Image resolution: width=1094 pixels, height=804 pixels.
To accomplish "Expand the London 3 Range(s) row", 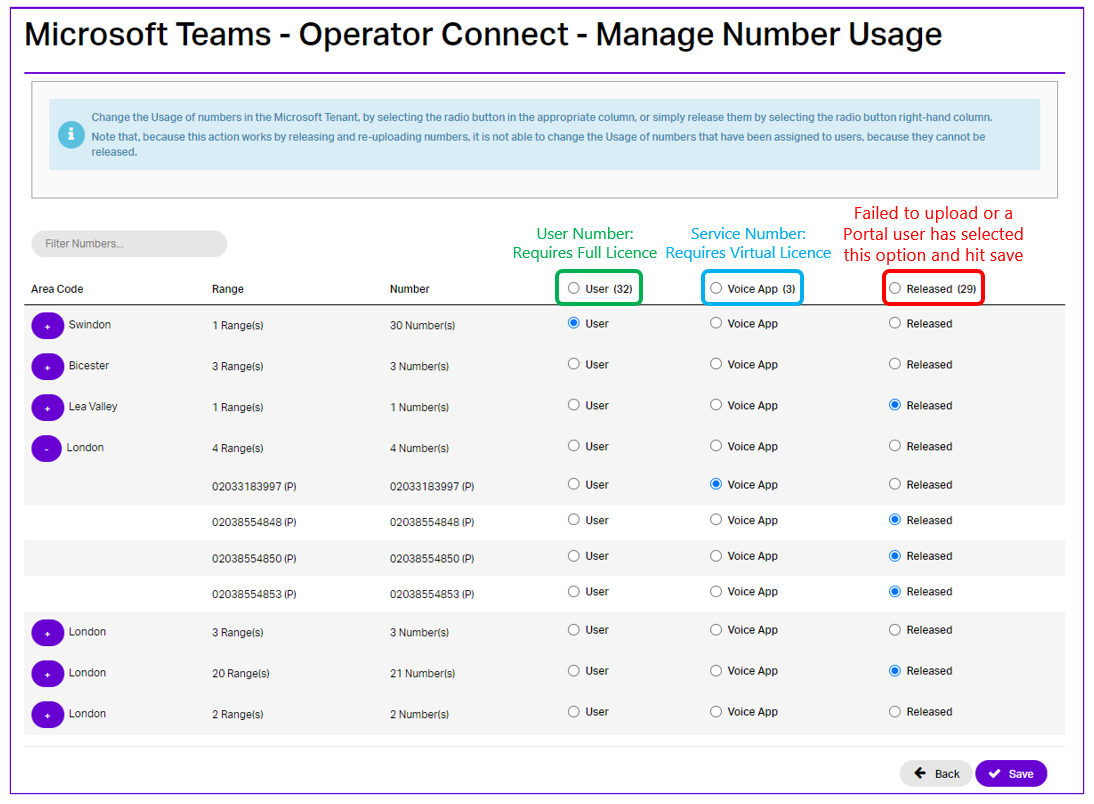I will click(x=47, y=633).
